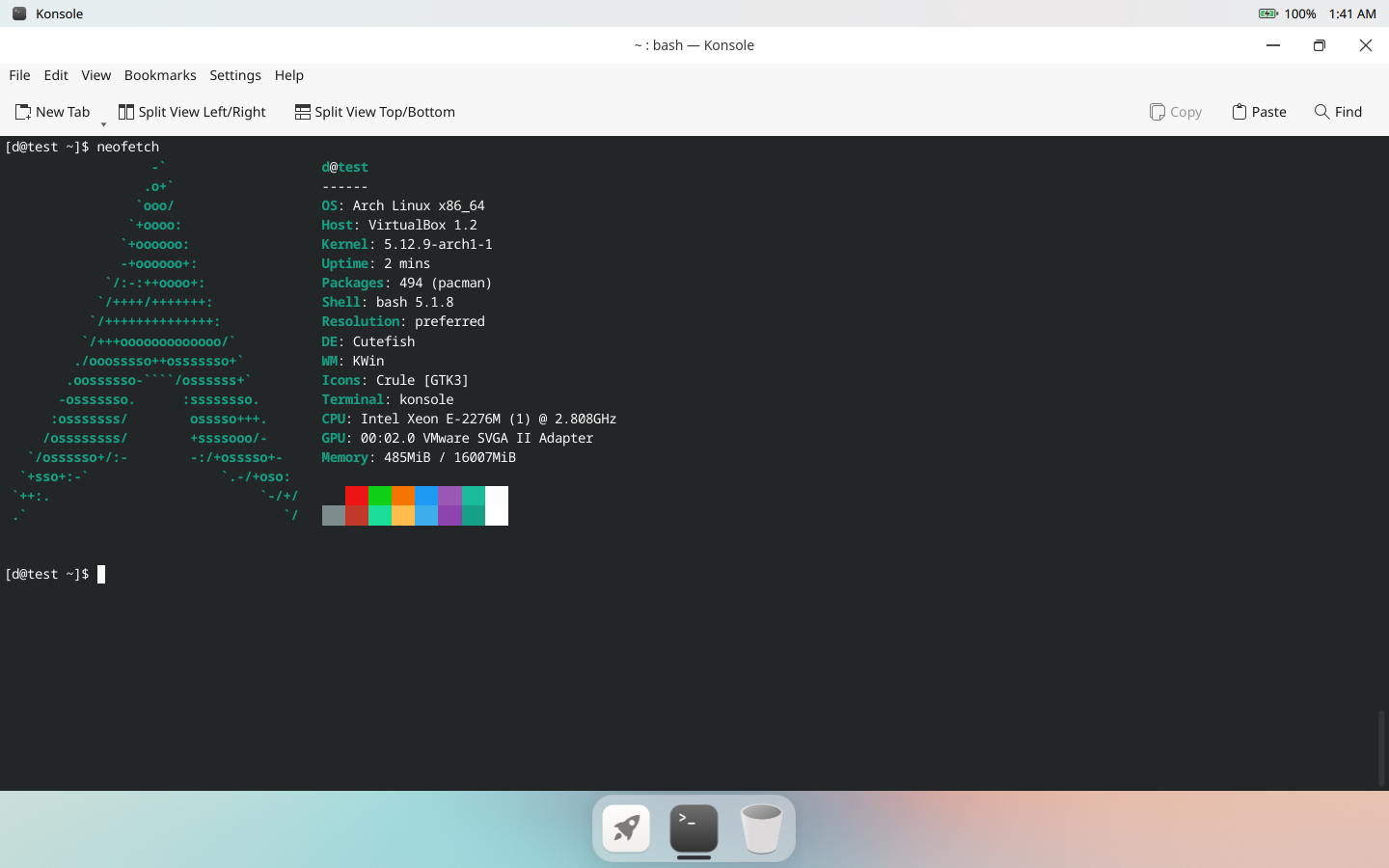Click the Copy toolbar button
The height and width of the screenshot is (868, 1389).
click(1175, 112)
